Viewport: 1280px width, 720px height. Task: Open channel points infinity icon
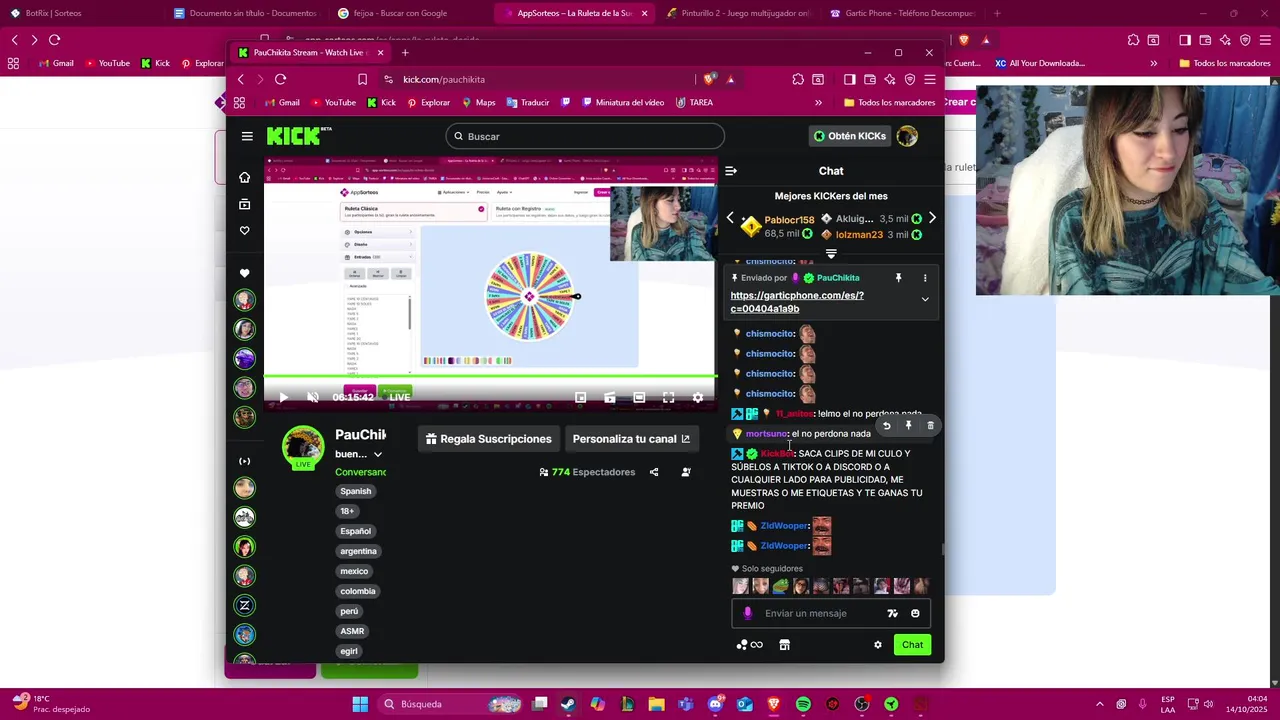tap(750, 645)
